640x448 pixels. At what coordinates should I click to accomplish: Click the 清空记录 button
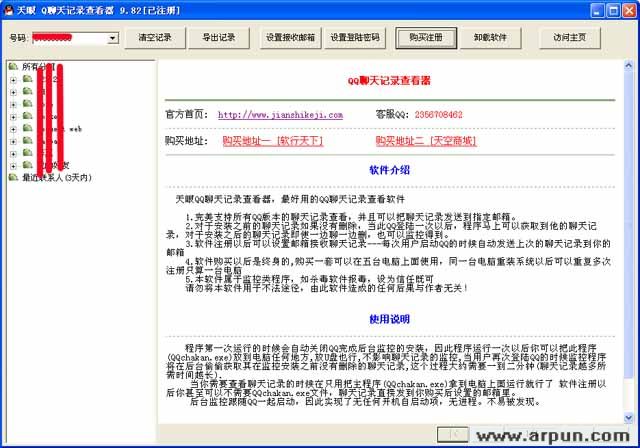(155, 38)
